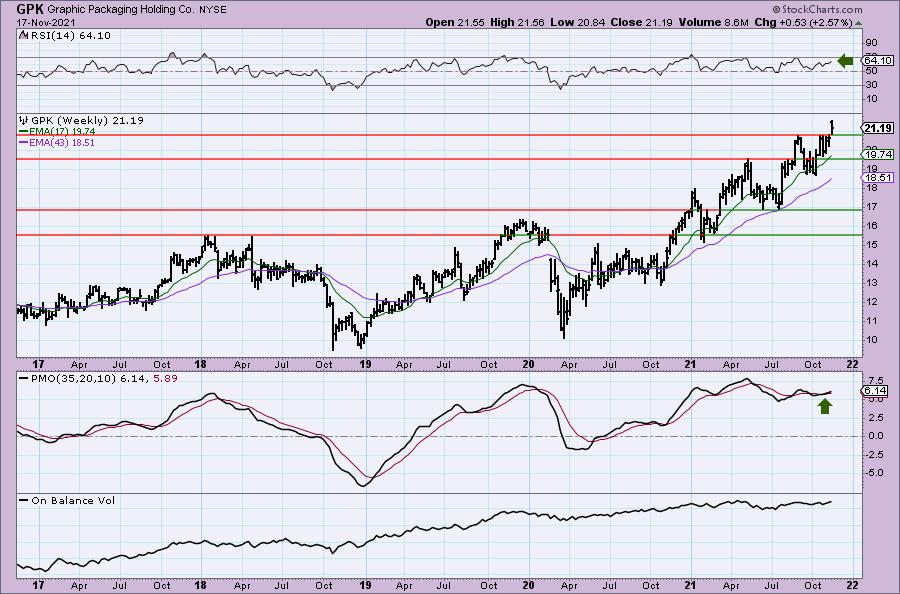Click the 64.10 RSI value tag on the right axis
The height and width of the screenshot is (594, 900).
click(x=878, y=60)
